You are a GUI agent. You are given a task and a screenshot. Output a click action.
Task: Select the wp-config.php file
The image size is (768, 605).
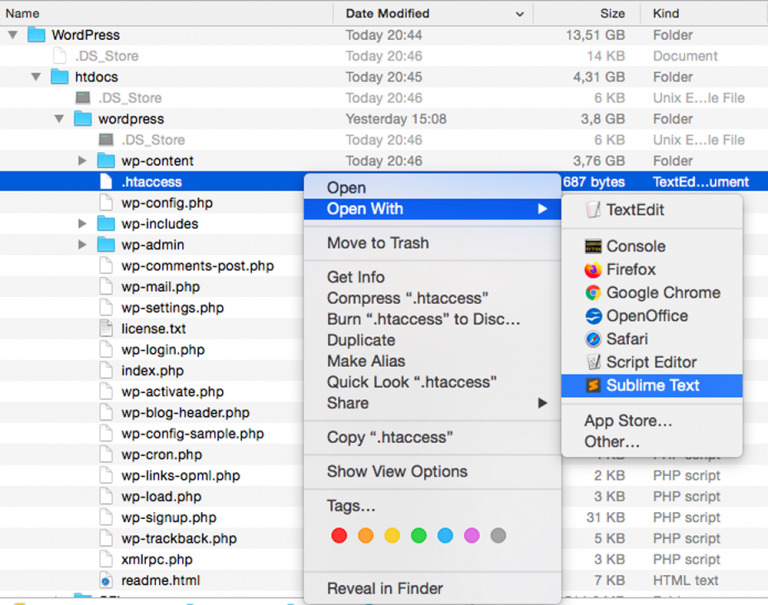click(x=166, y=203)
